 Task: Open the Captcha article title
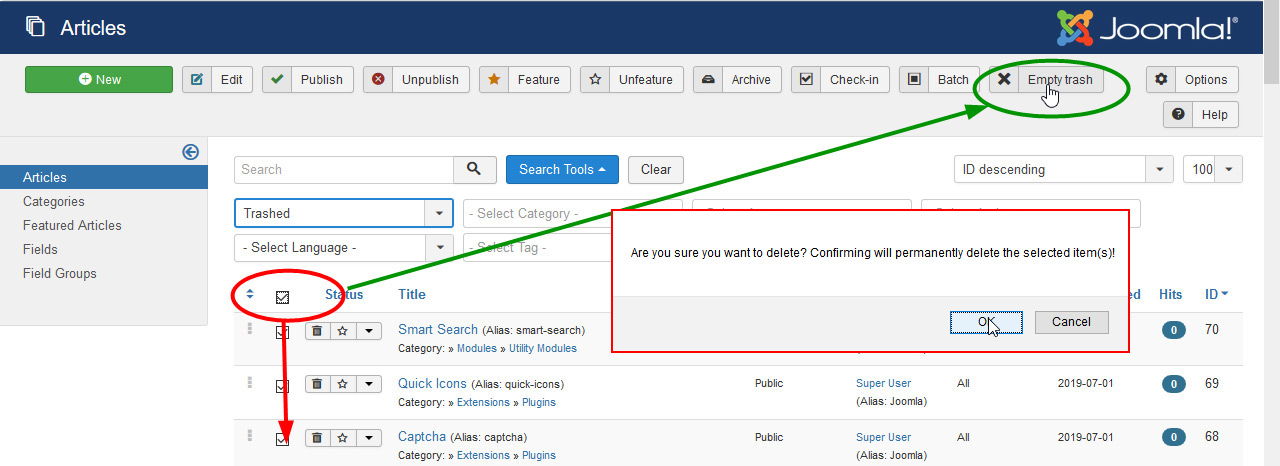(x=422, y=436)
